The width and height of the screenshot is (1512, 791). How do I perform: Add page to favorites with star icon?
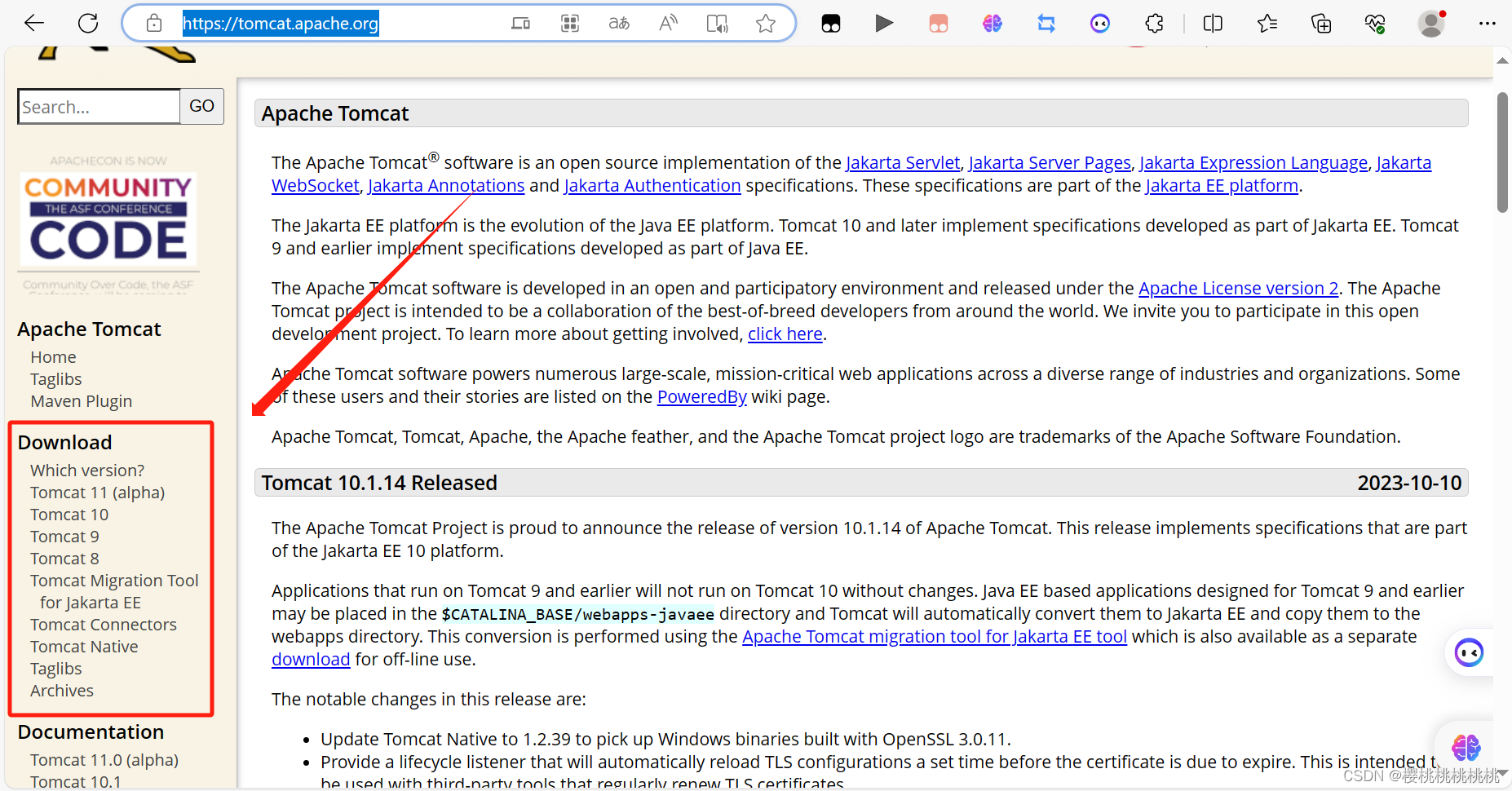tap(766, 23)
